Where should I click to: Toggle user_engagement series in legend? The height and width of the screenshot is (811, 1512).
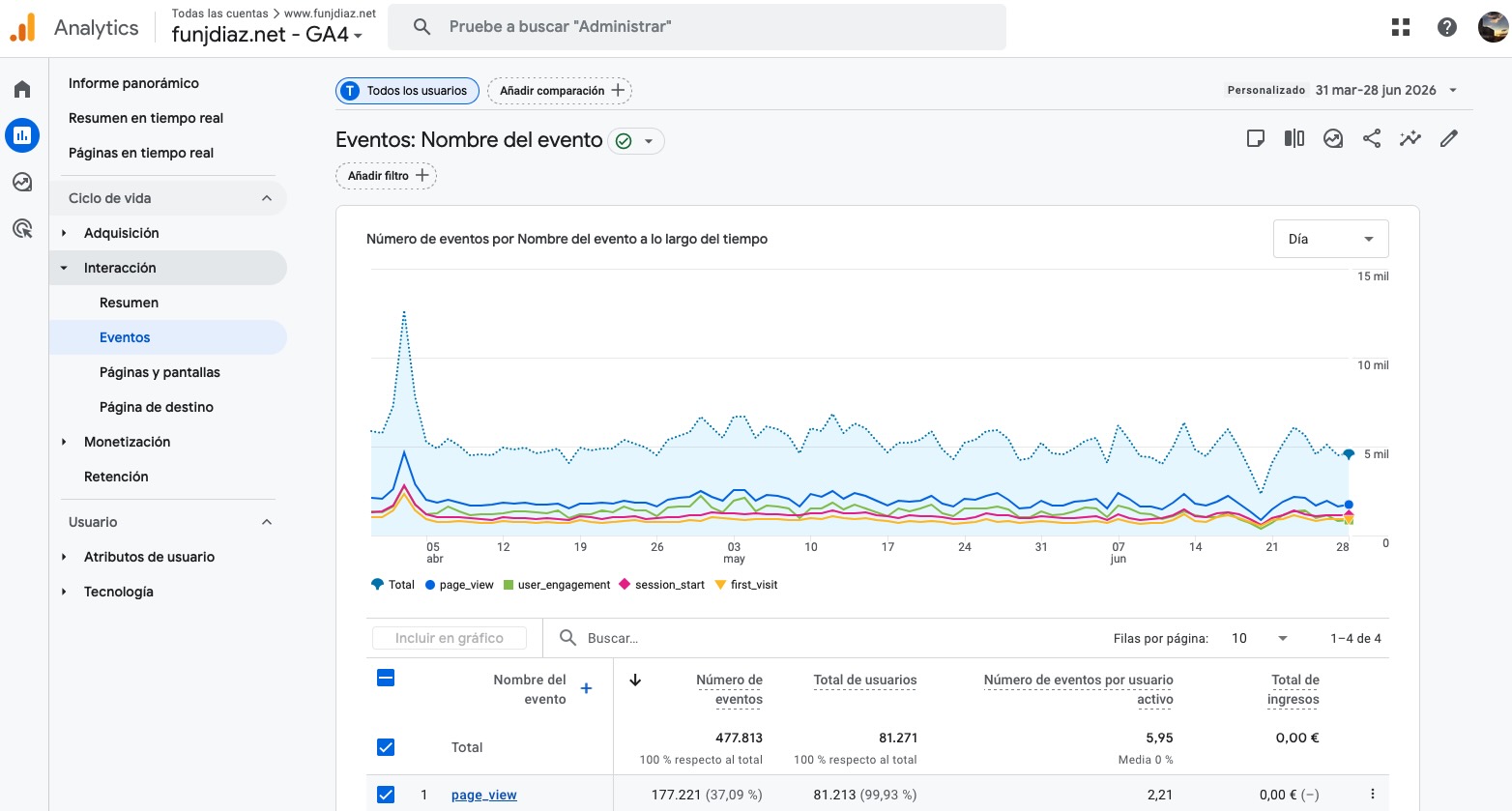(557, 585)
